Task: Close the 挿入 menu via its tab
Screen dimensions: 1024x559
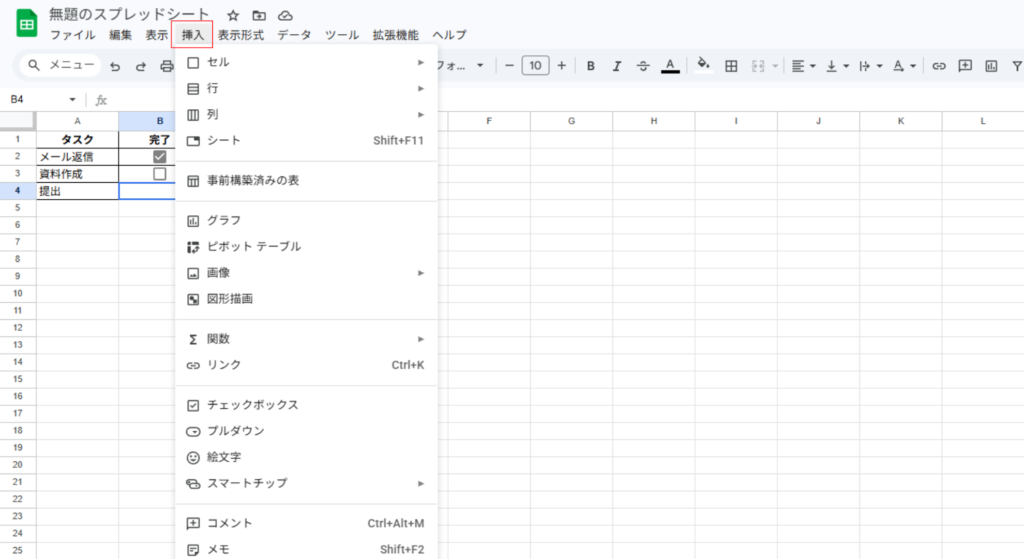Action: tap(193, 35)
